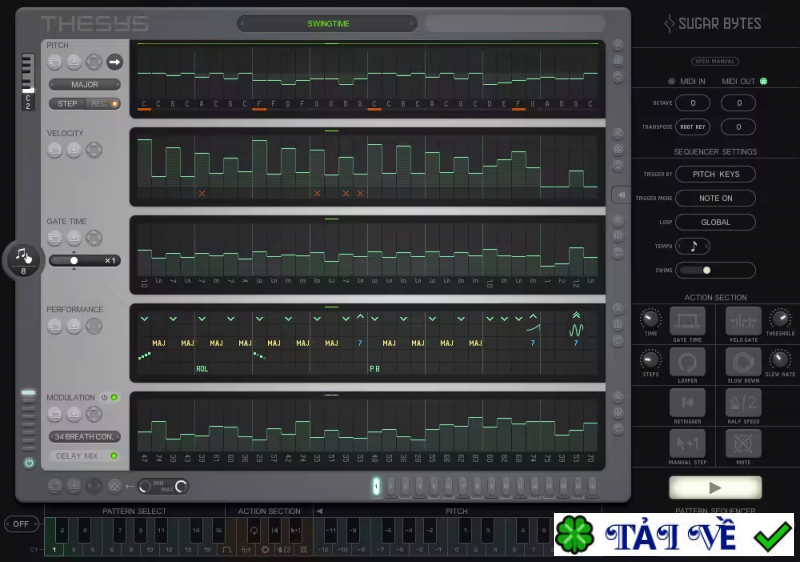Viewport: 800px width, 562px height.
Task: Click the left Octave value field showing 0
Action: pyautogui.click(x=693, y=103)
